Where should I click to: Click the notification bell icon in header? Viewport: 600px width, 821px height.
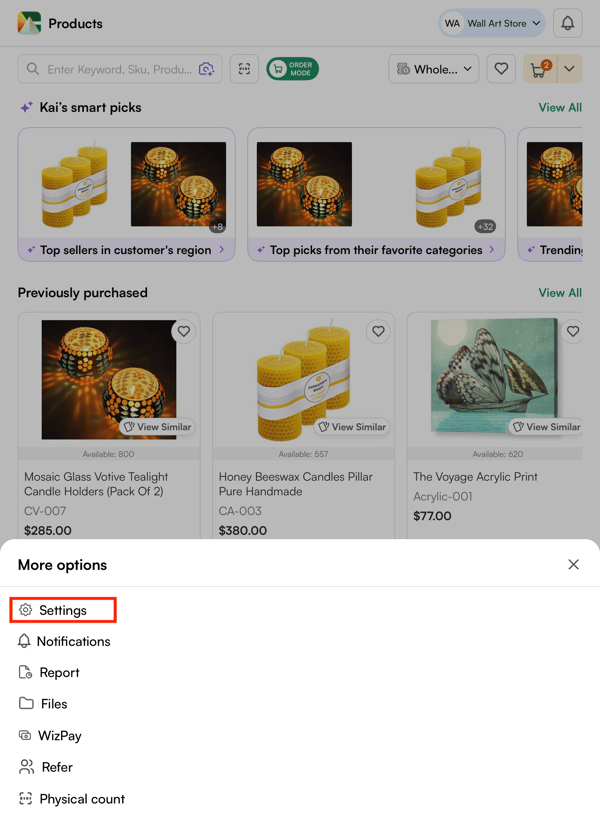pos(567,23)
